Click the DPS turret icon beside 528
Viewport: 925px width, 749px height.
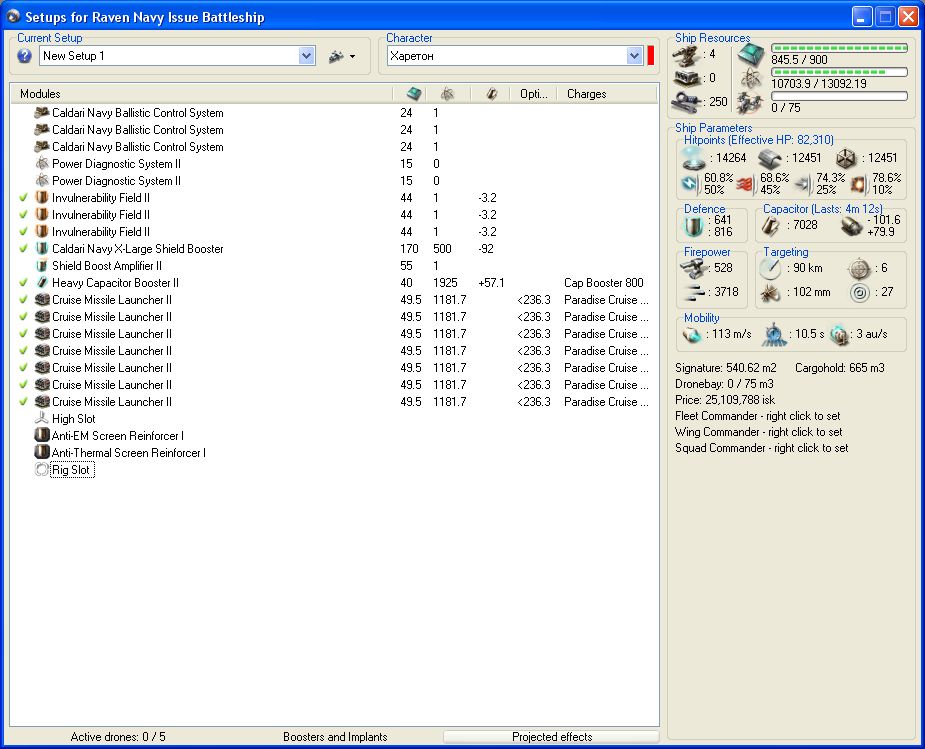pyautogui.click(x=693, y=268)
